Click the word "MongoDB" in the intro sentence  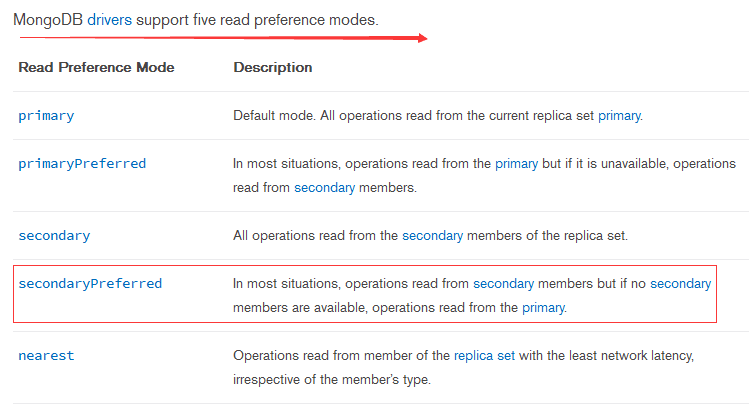click(47, 19)
